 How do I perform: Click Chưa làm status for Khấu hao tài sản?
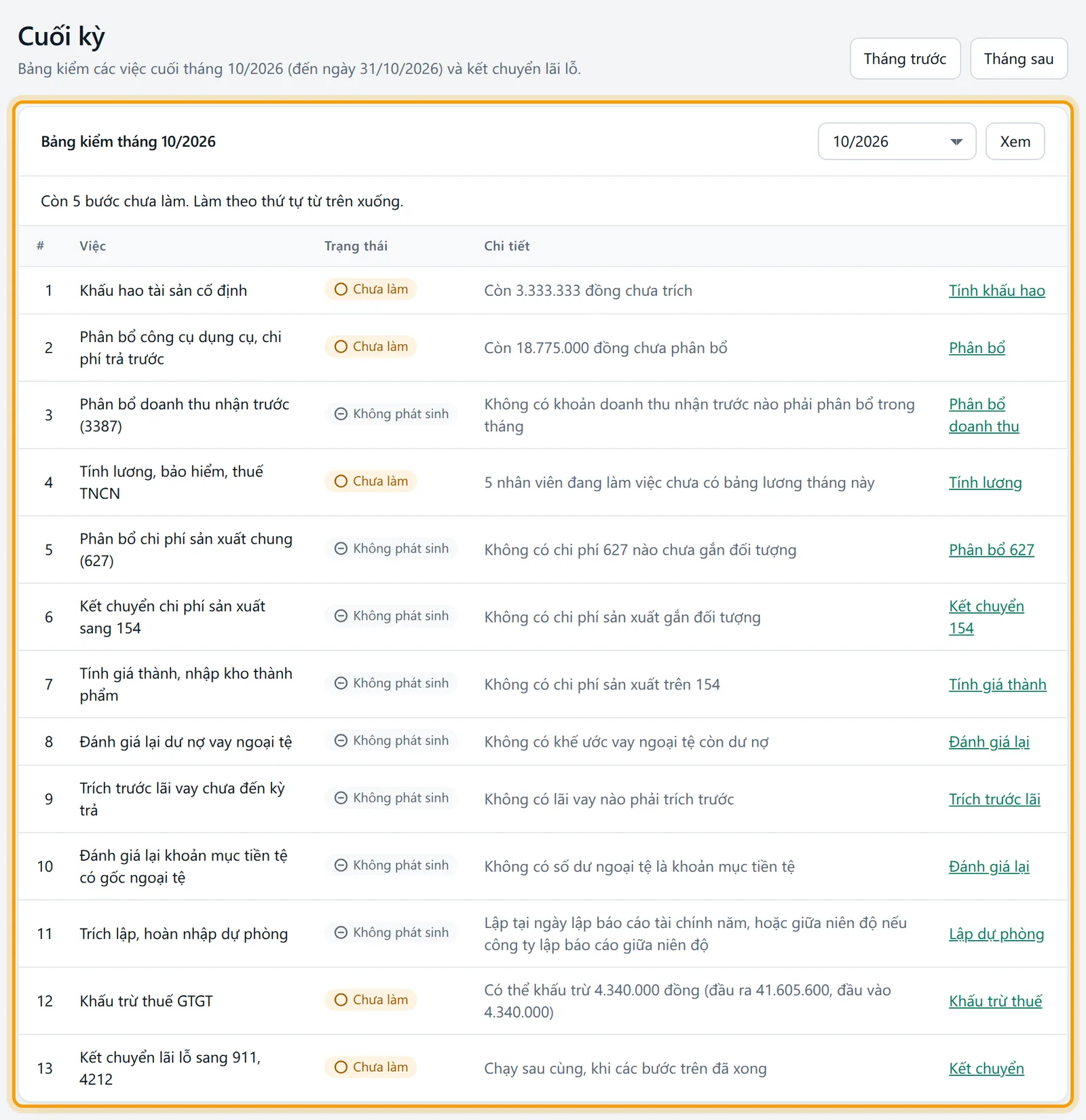371,289
